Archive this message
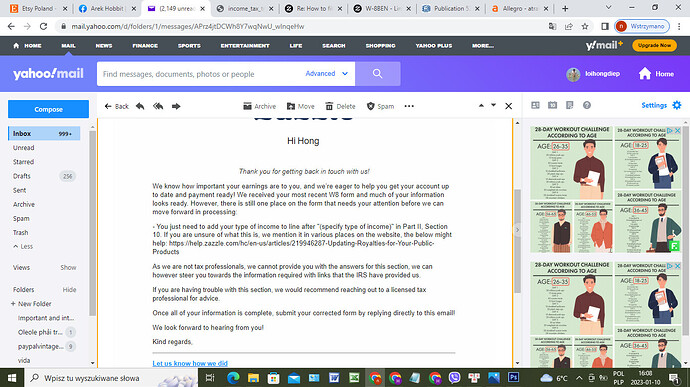This screenshot has height=387, width=690. click(260, 106)
